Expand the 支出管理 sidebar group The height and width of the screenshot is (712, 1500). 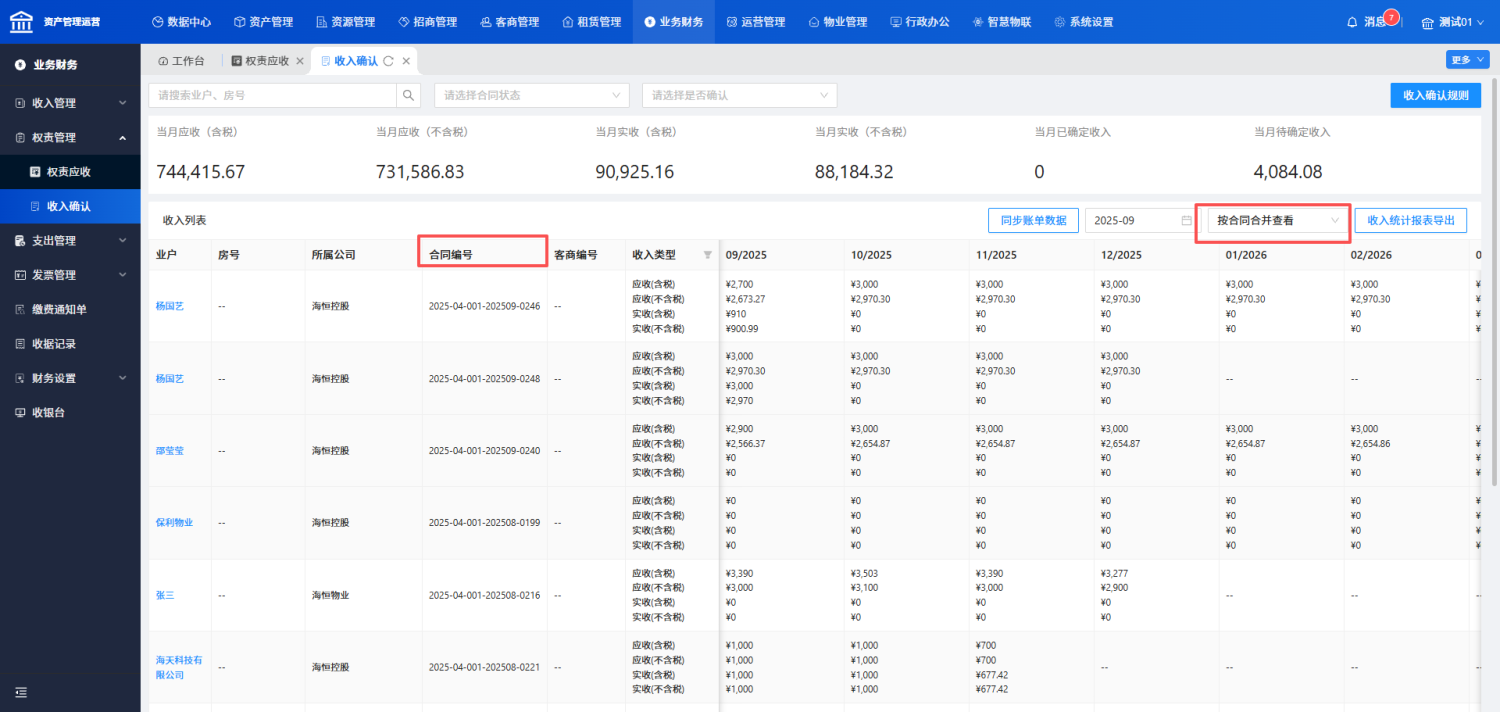[x=70, y=240]
